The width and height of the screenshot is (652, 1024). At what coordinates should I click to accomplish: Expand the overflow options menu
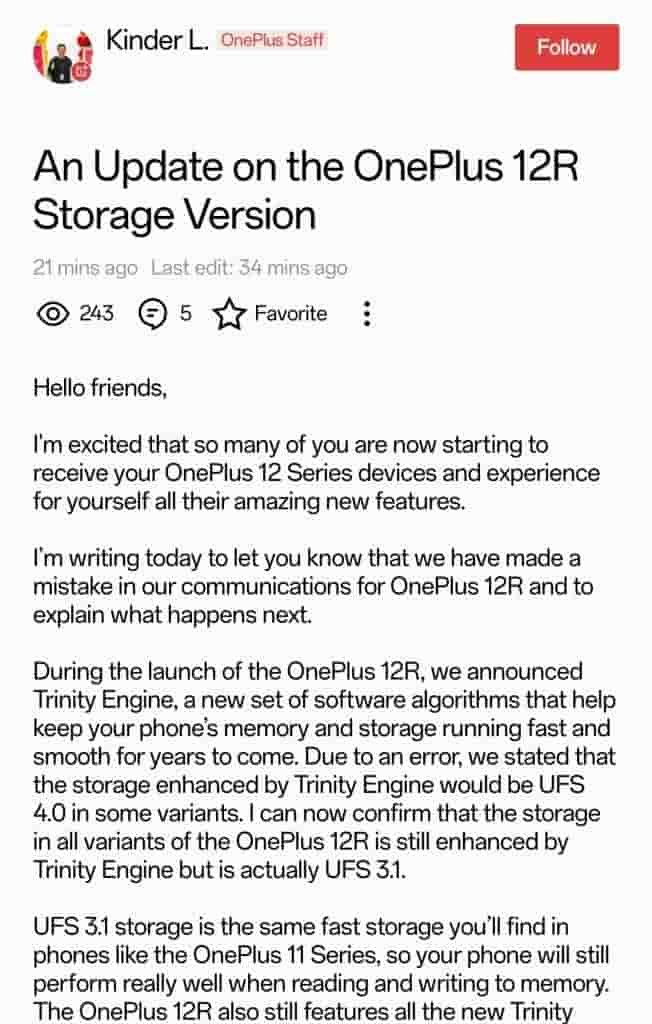click(x=367, y=314)
